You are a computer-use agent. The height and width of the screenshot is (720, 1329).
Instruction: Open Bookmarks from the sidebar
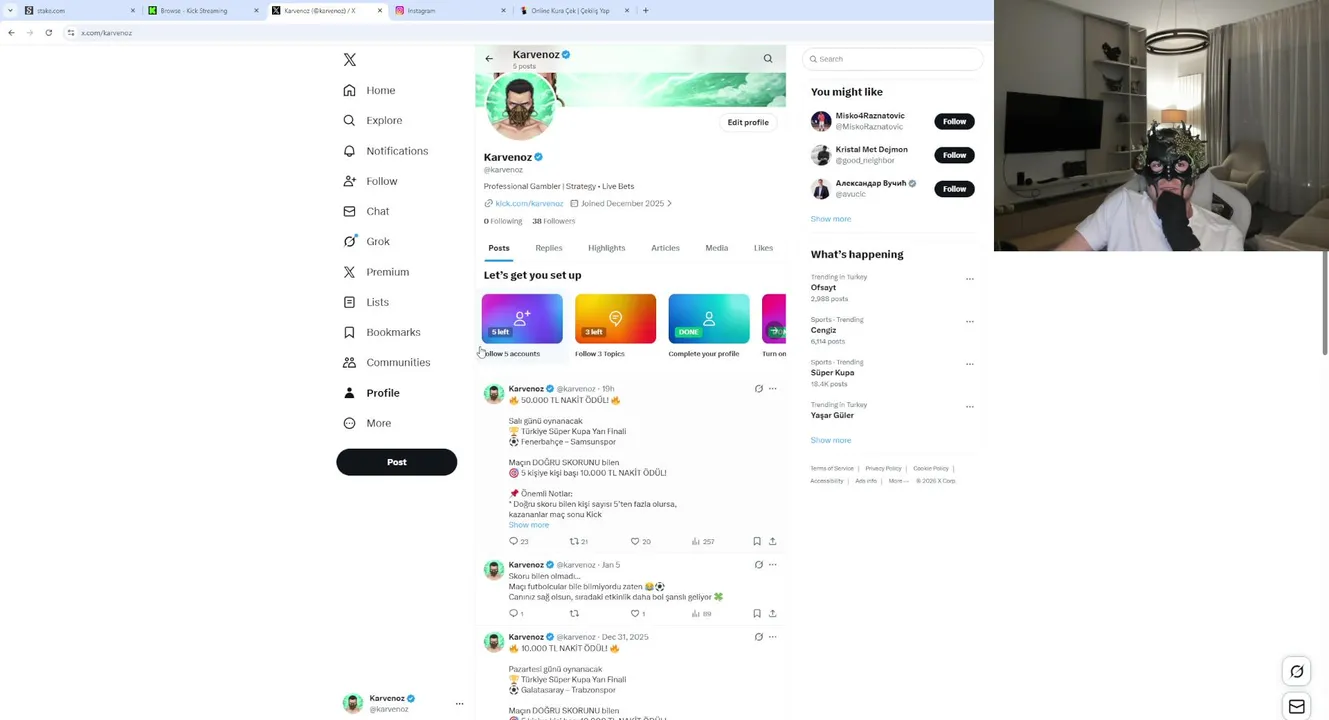point(381,332)
